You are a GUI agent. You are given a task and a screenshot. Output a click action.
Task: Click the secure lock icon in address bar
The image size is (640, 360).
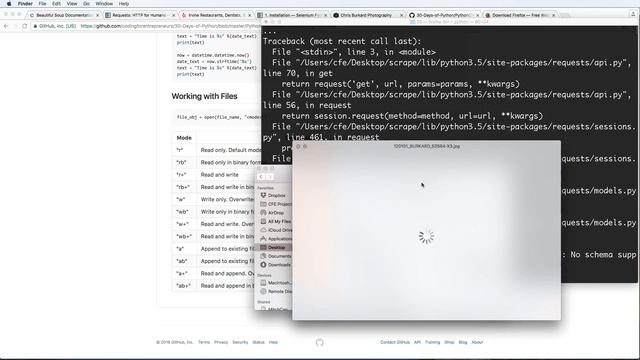coord(36,26)
